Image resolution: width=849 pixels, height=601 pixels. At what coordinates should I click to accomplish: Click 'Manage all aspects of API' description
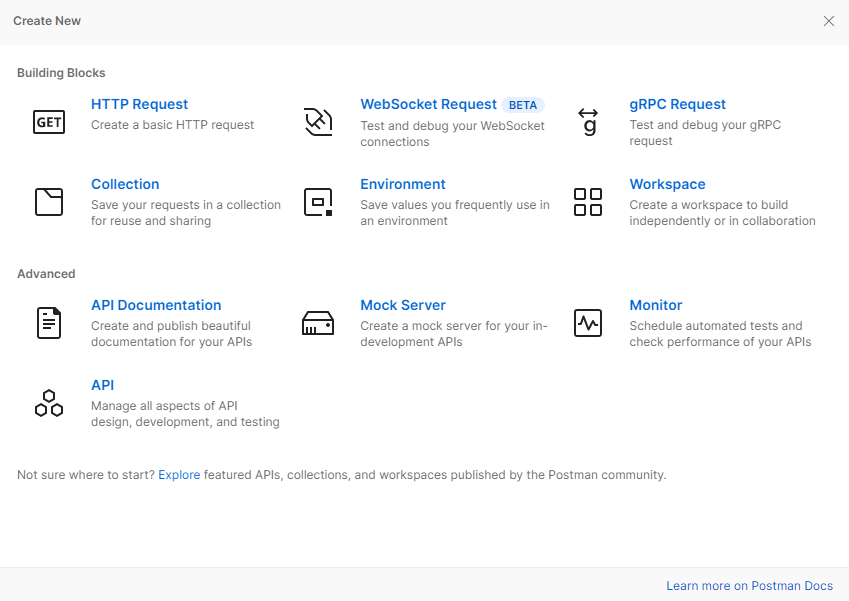coord(185,414)
